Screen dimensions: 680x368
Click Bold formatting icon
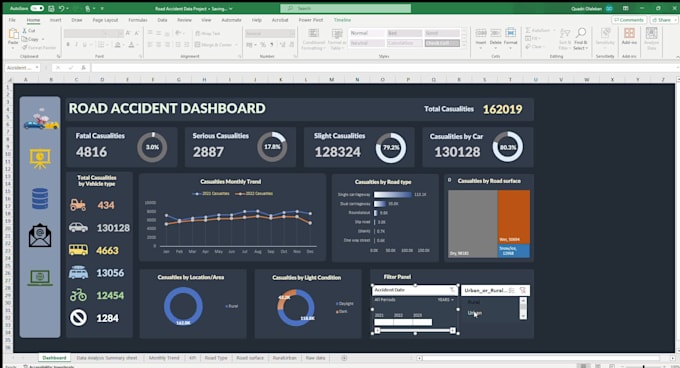point(68,45)
